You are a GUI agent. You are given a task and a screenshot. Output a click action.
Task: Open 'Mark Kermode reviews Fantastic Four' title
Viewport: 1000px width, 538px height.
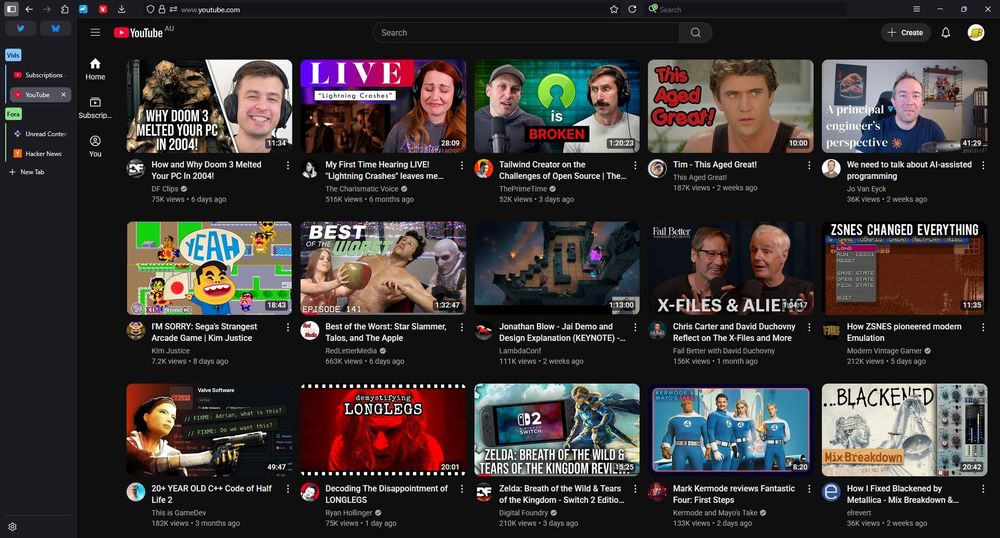point(734,494)
